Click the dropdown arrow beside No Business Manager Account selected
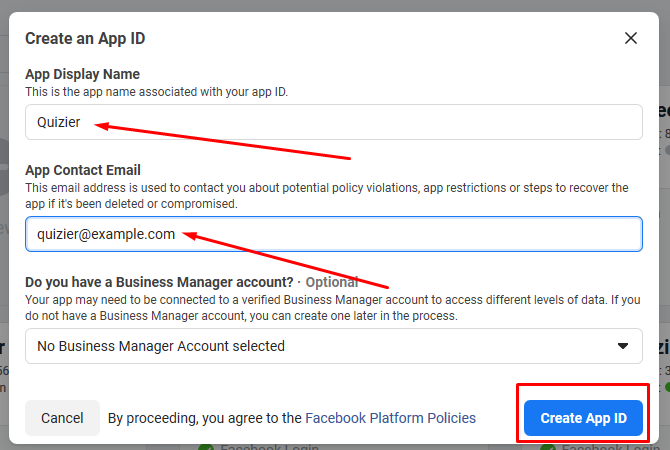Screen dimensions: 670x450 click(x=623, y=346)
